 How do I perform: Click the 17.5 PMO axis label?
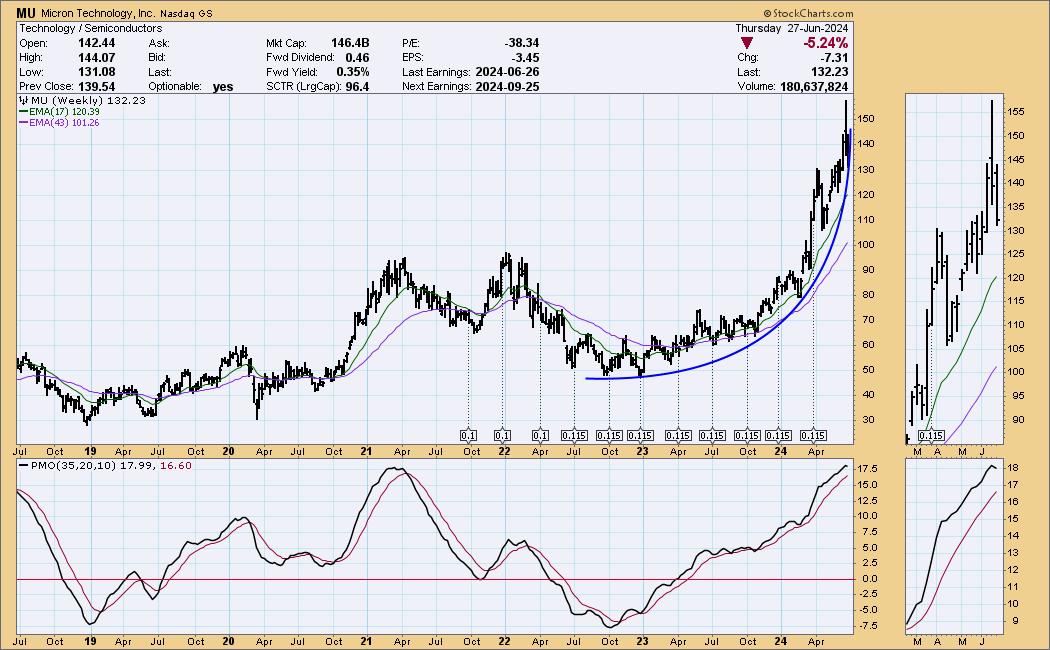point(868,469)
